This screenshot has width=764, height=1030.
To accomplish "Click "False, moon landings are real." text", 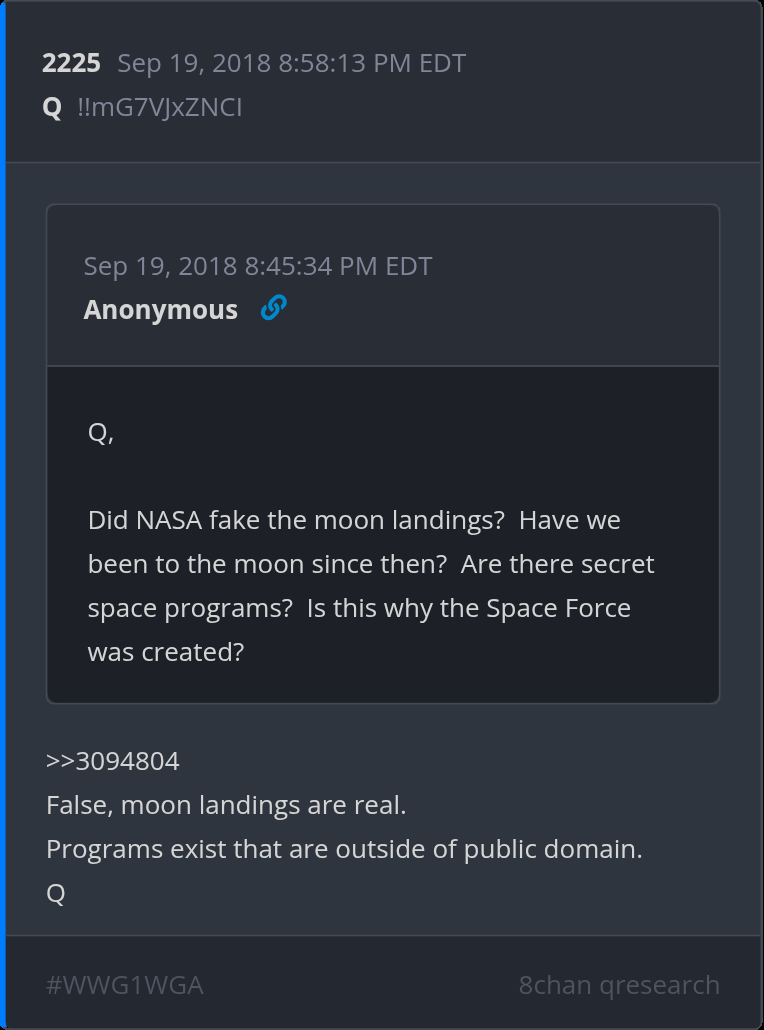I will tap(226, 805).
